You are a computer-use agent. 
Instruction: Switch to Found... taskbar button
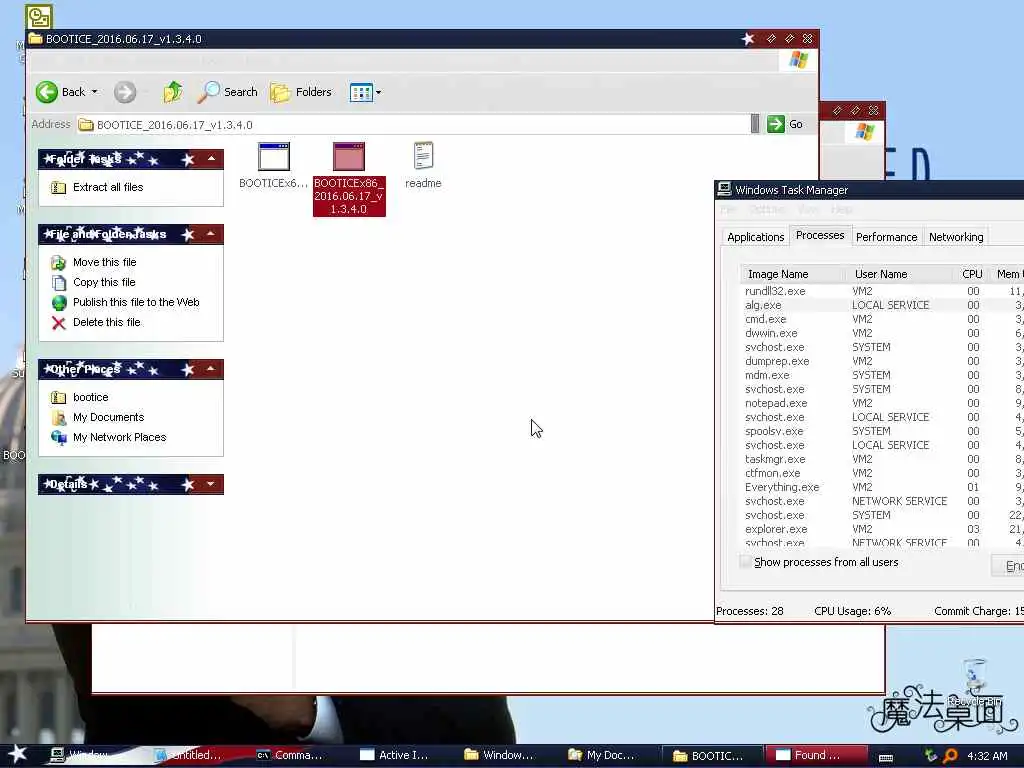click(816, 755)
